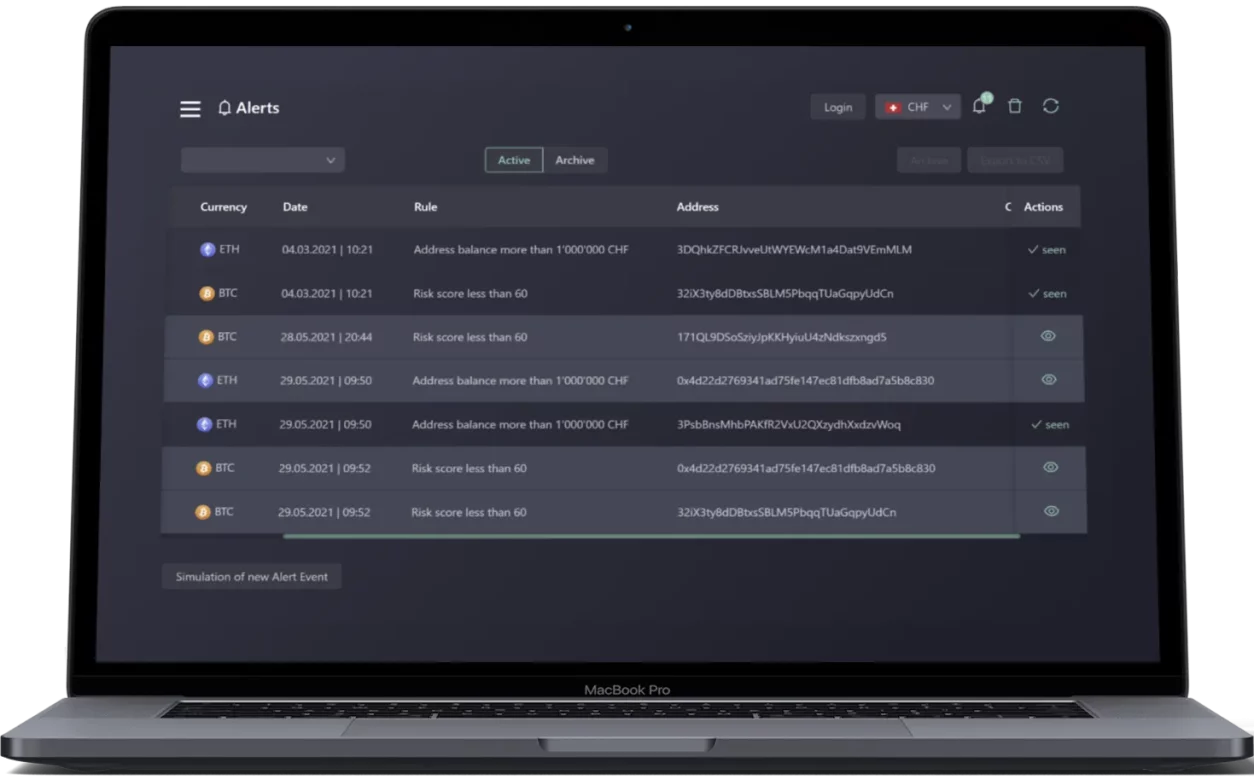Image resolution: width=1254 pixels, height=780 pixels.
Task: Click Simulation of new Alert Event button
Action: pyautogui.click(x=252, y=577)
